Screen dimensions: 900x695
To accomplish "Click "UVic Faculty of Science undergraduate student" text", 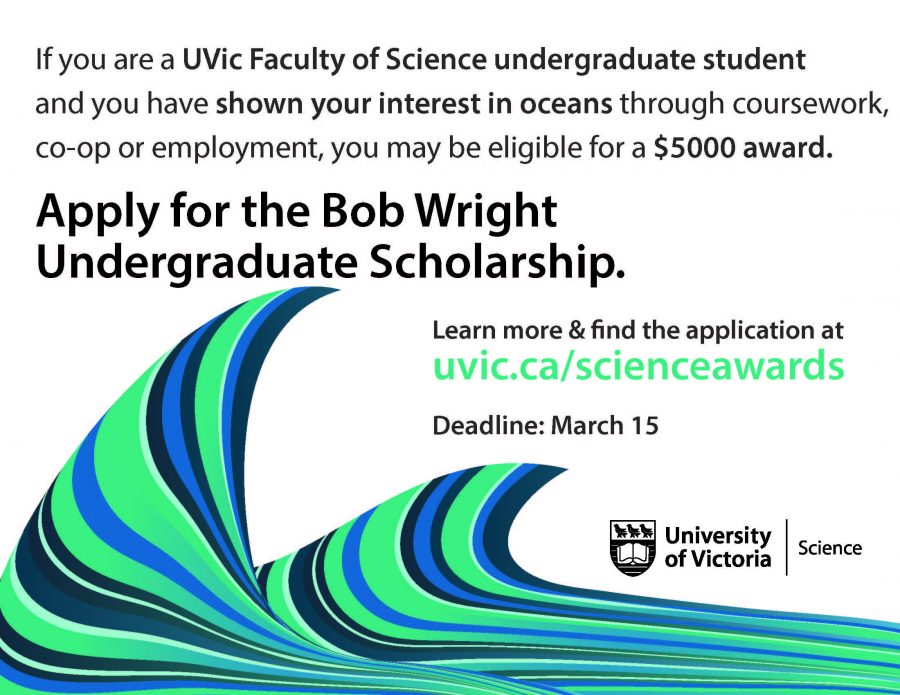I will pos(493,59).
